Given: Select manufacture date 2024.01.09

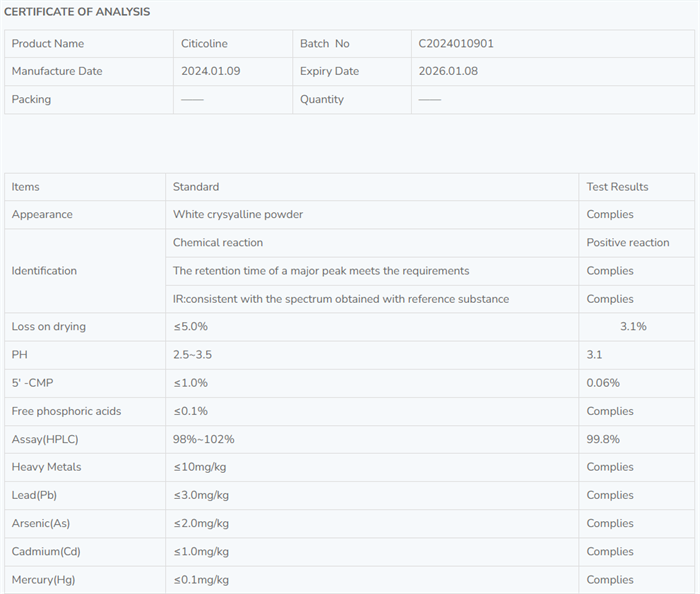Looking at the screenshot, I should pyautogui.click(x=211, y=71).
